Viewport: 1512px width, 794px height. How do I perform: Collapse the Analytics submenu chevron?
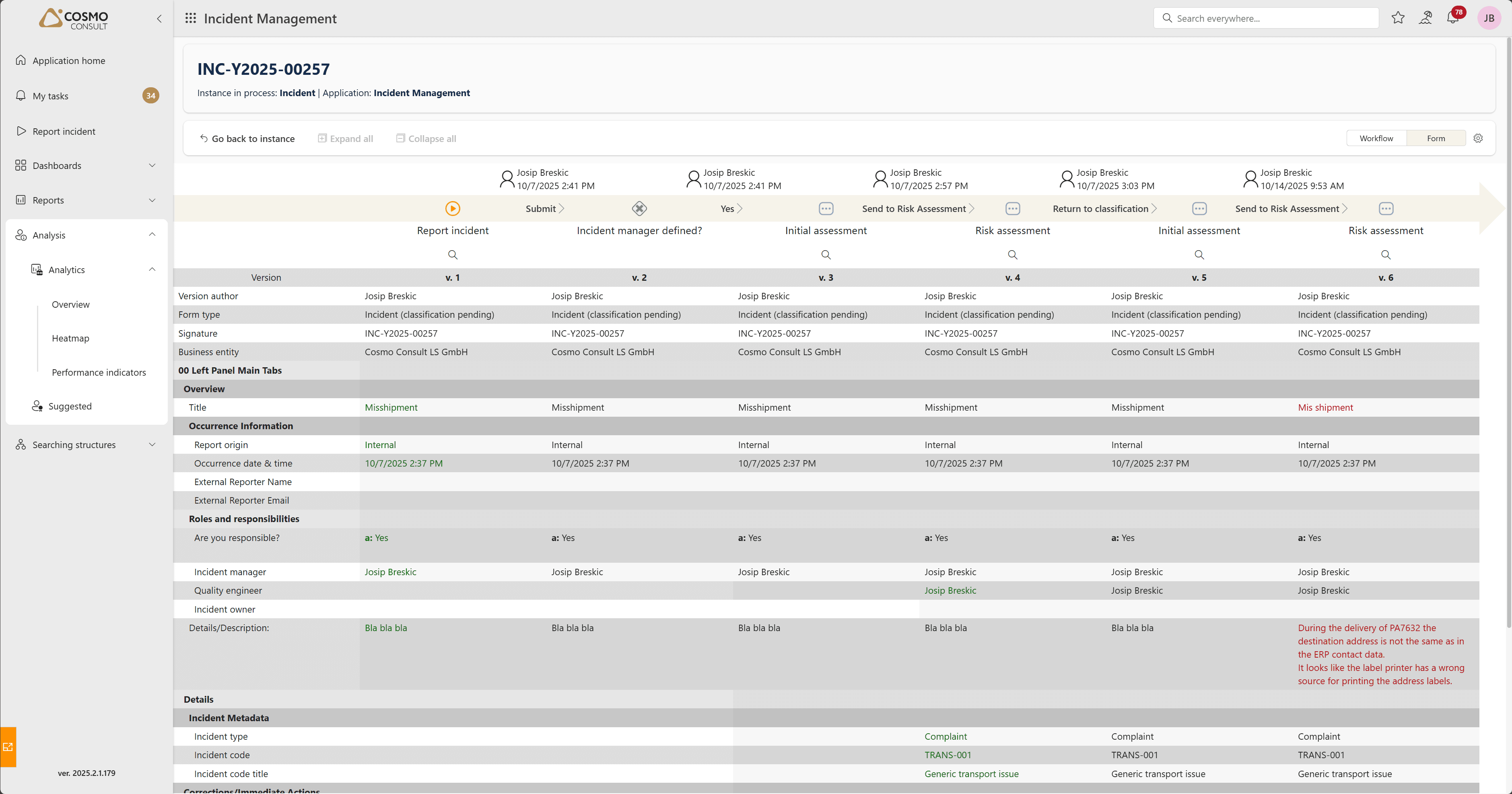click(x=152, y=269)
